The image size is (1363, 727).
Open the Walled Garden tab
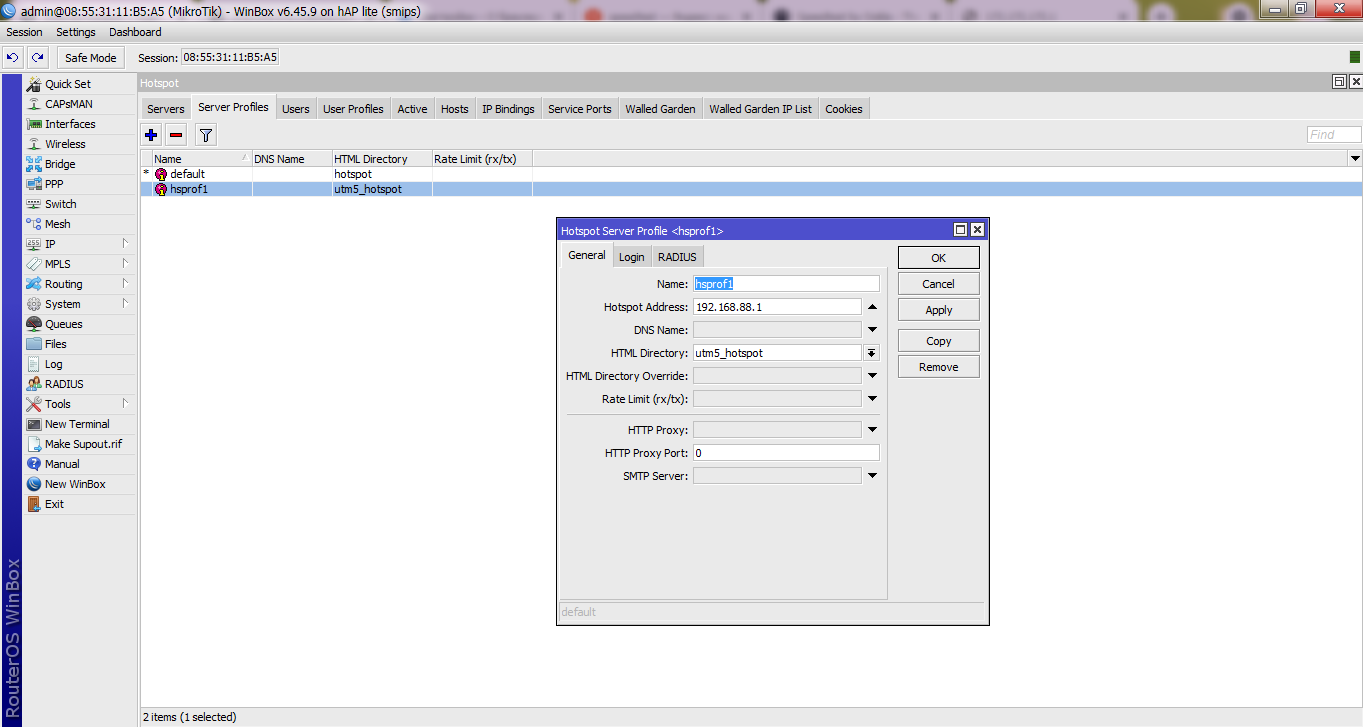click(x=660, y=109)
